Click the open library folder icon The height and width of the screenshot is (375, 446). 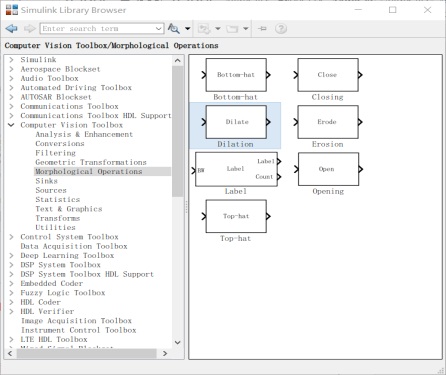(x=232, y=29)
